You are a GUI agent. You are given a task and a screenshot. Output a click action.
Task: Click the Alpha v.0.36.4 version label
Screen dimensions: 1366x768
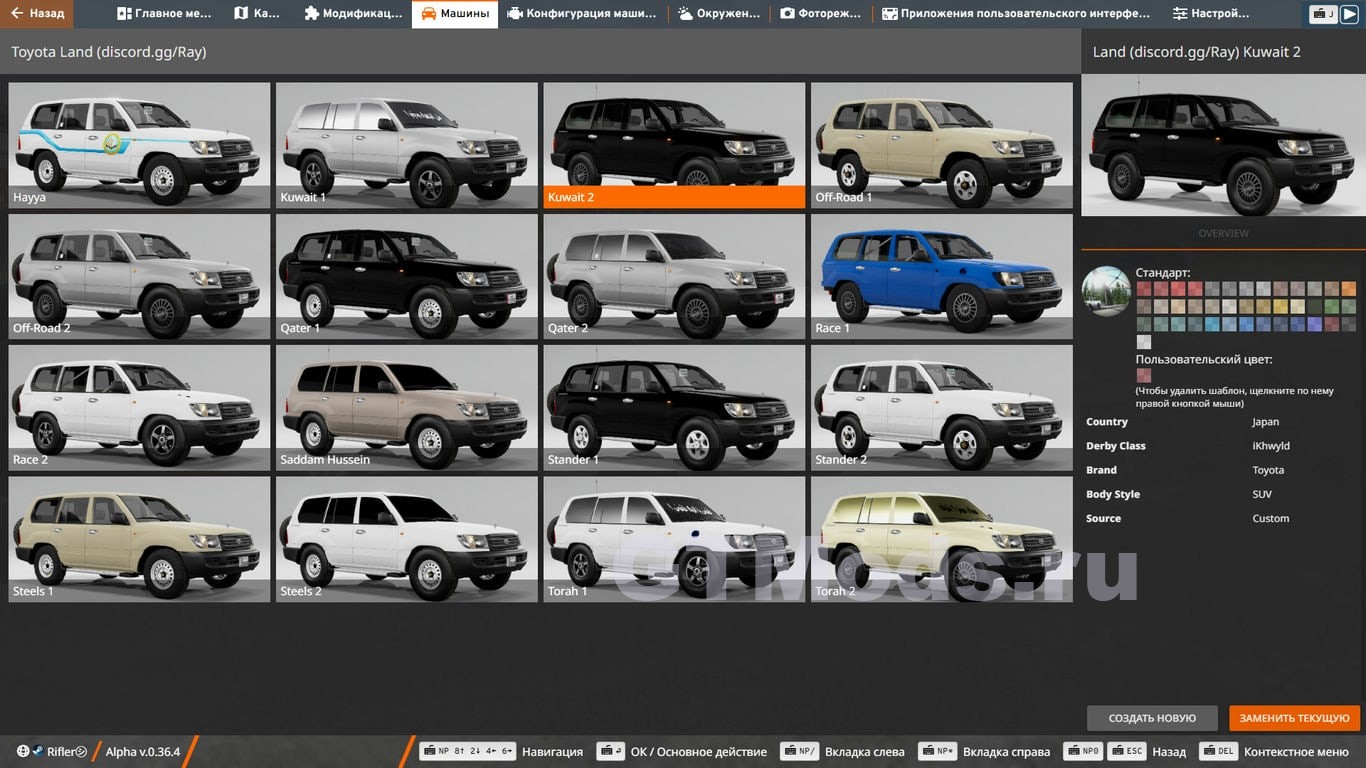143,752
